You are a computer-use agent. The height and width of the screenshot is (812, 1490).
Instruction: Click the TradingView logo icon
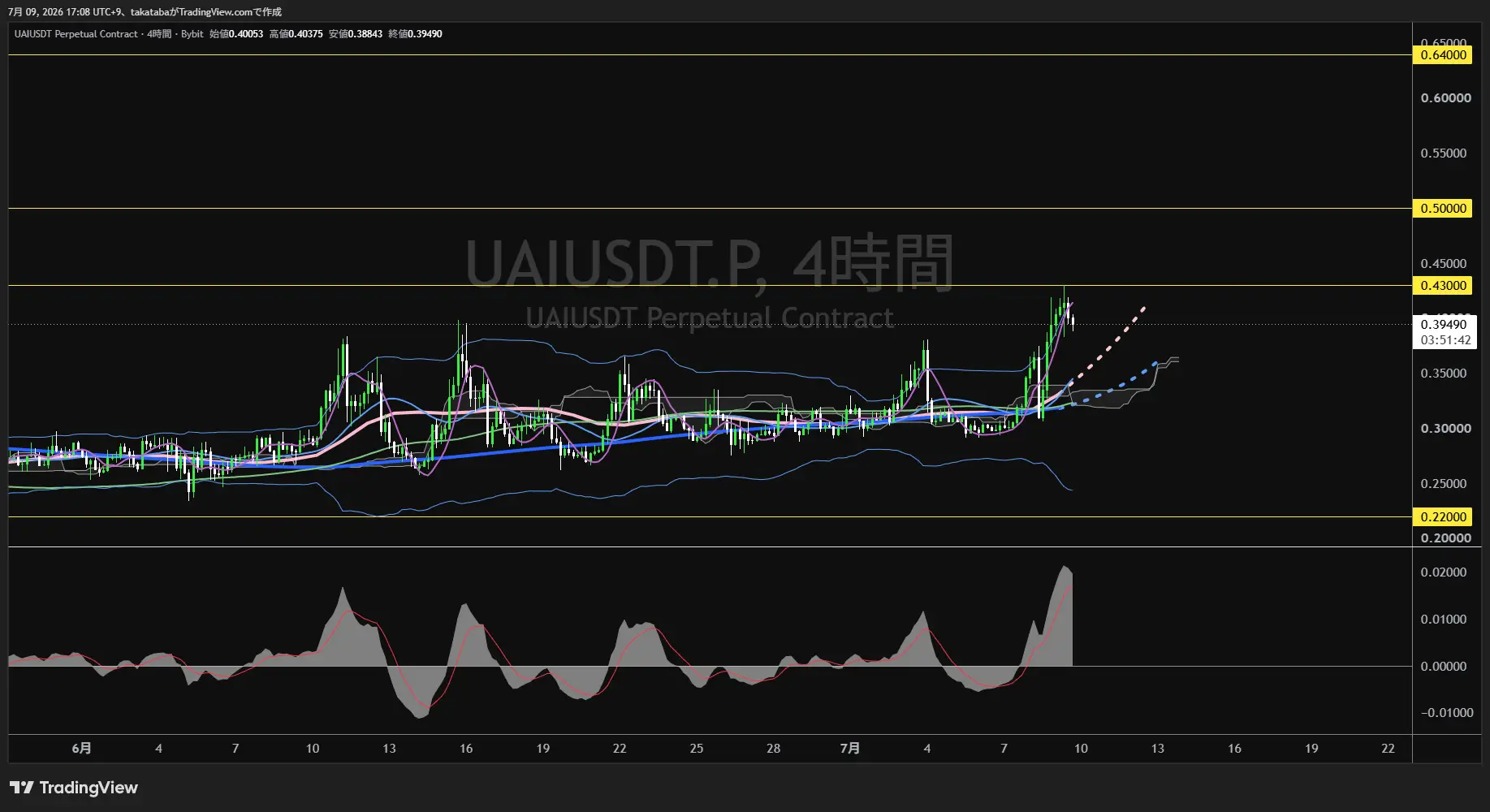point(22,788)
